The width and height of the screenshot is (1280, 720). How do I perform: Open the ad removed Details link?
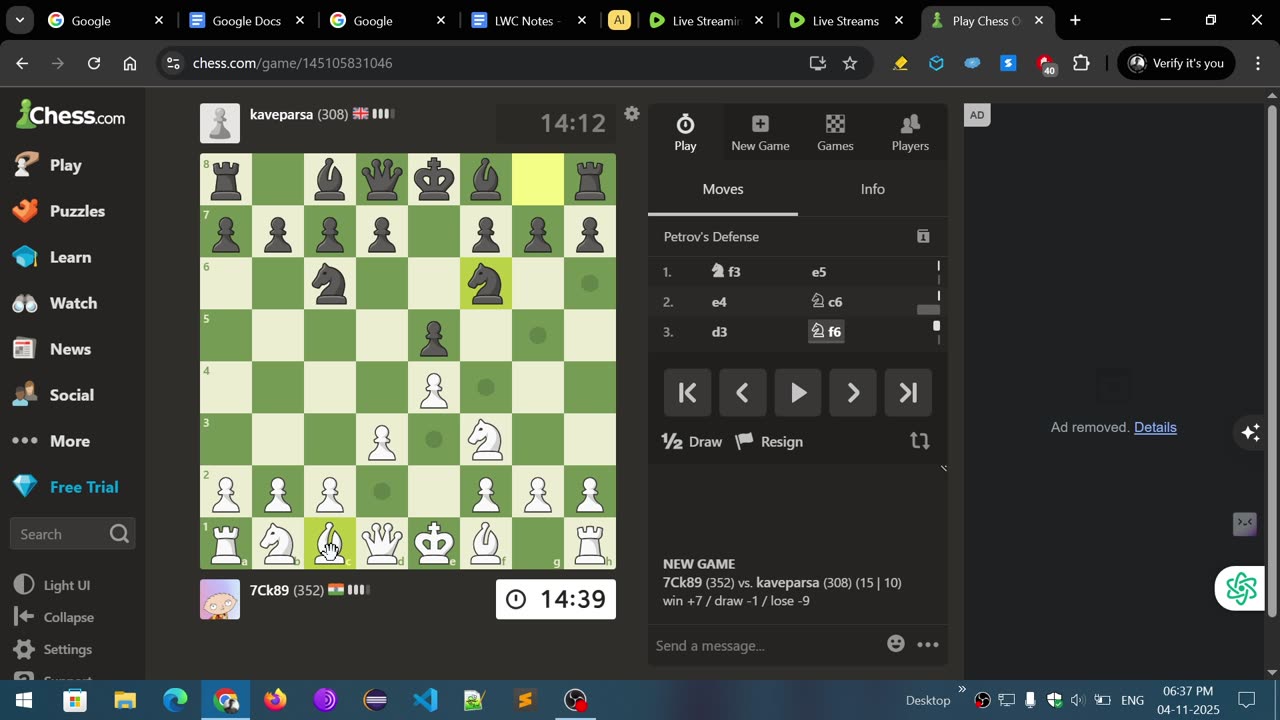point(1155,427)
